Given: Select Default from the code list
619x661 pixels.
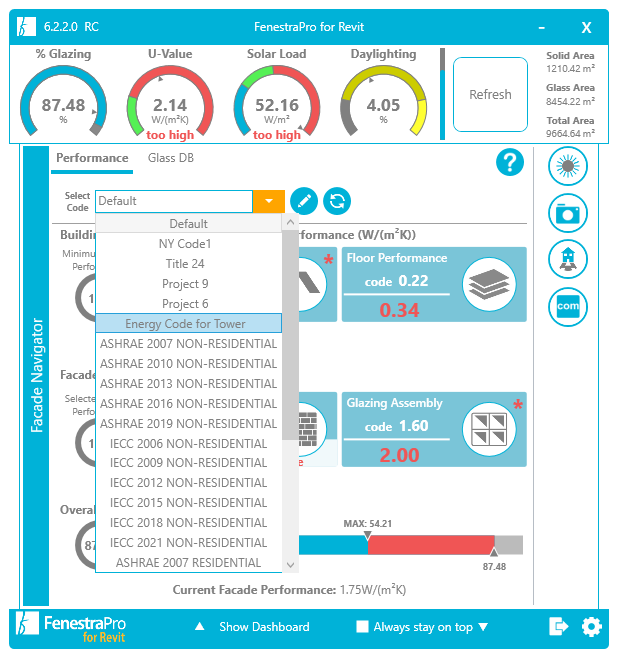Looking at the screenshot, I should coord(188,223).
